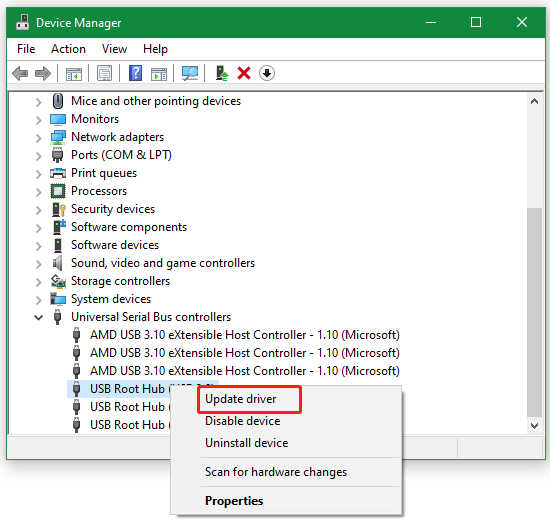Click the Show/Hide Action Pane toolbar icon
This screenshot has width=550, height=522.
point(159,74)
